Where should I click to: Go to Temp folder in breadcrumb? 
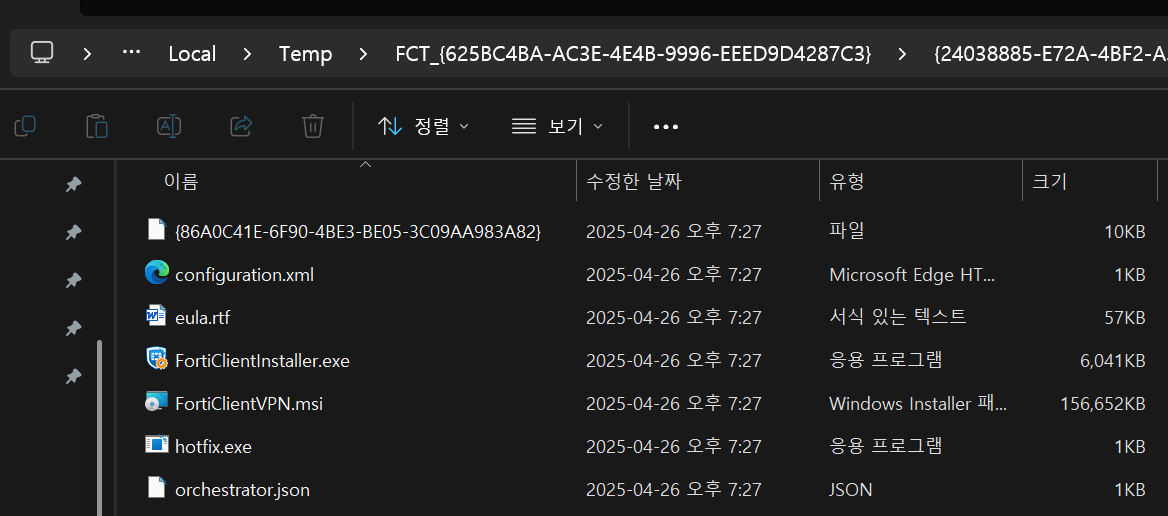click(x=305, y=54)
